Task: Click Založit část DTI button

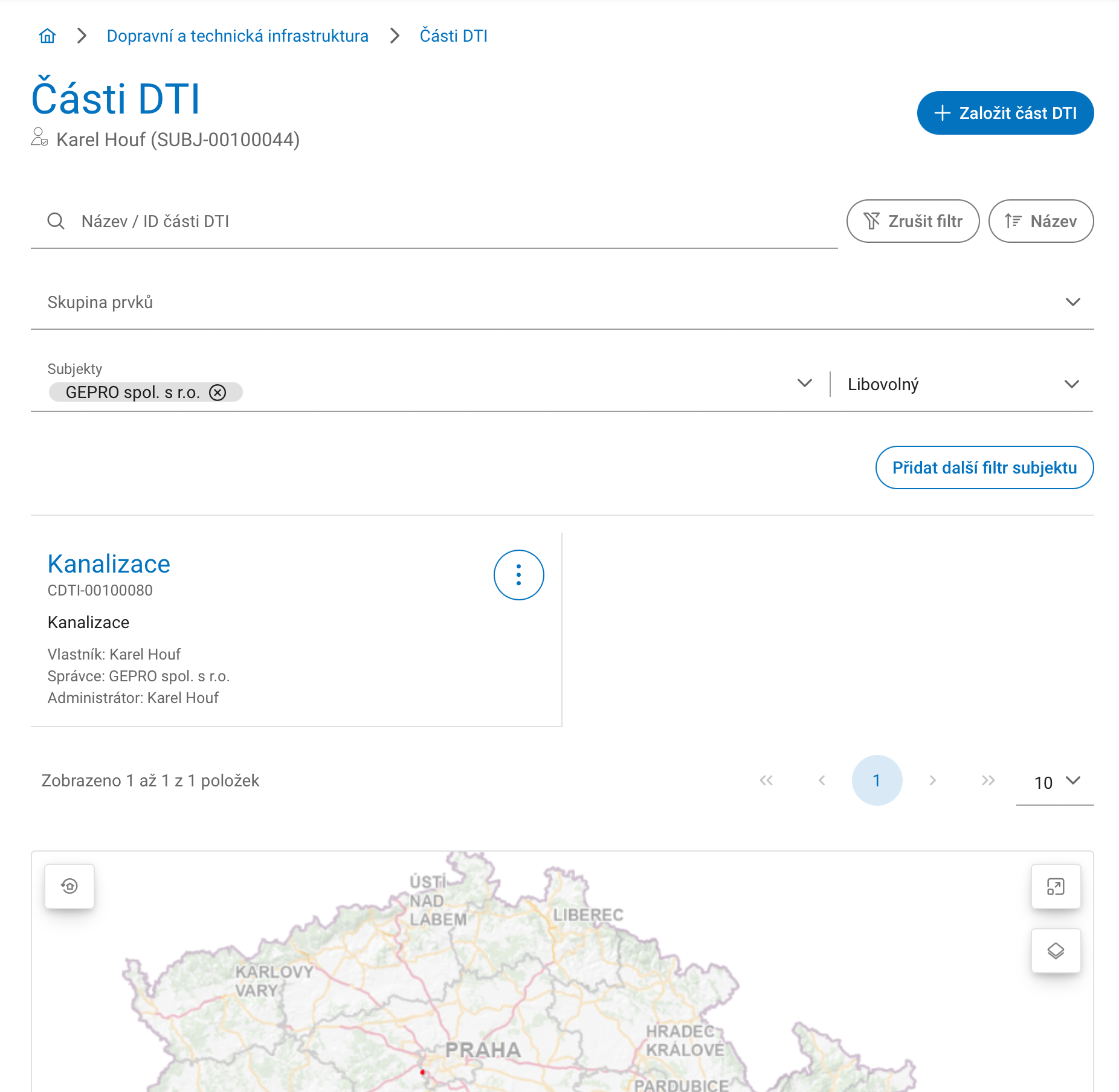Action: click(1005, 113)
